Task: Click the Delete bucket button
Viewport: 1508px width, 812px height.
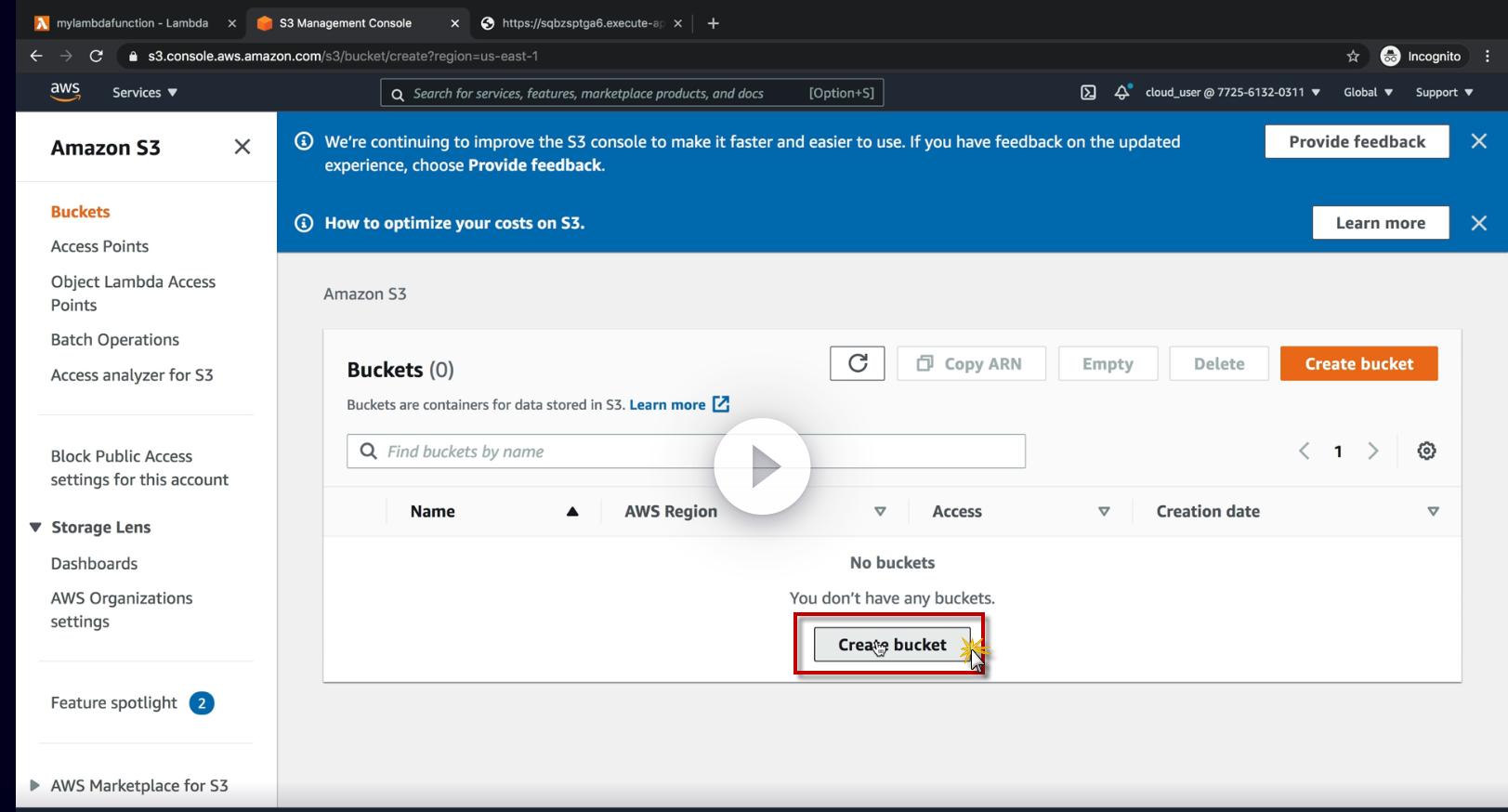Action: (1219, 363)
